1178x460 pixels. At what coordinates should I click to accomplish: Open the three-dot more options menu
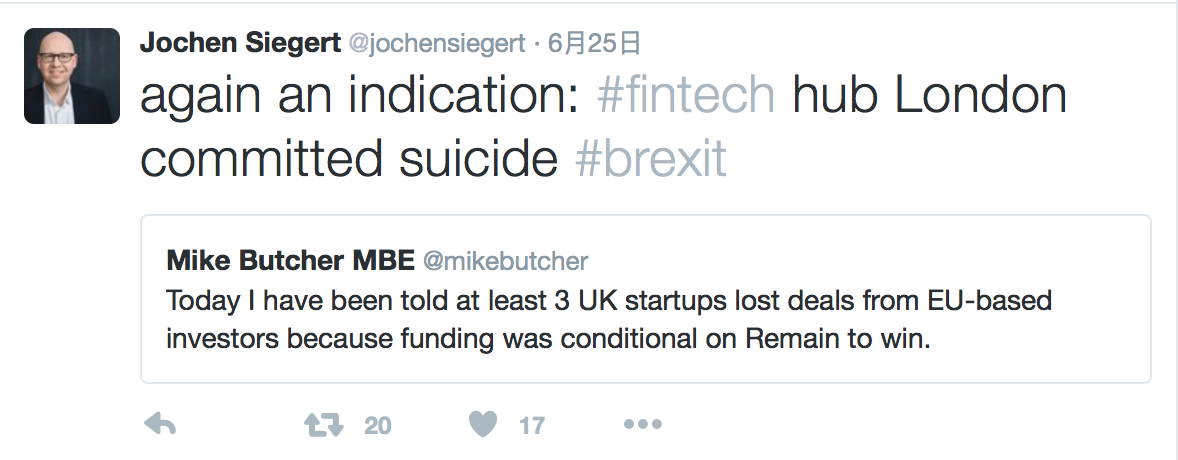click(x=642, y=425)
